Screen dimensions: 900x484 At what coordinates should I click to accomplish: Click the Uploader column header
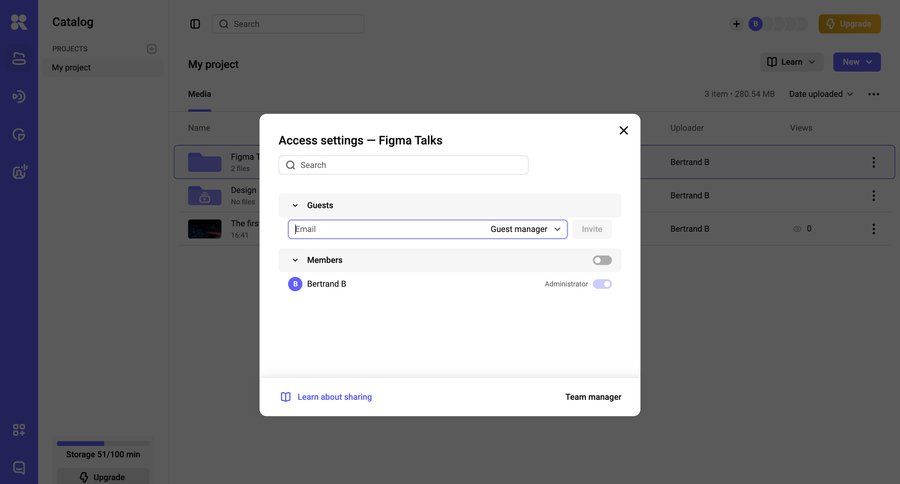pos(686,128)
